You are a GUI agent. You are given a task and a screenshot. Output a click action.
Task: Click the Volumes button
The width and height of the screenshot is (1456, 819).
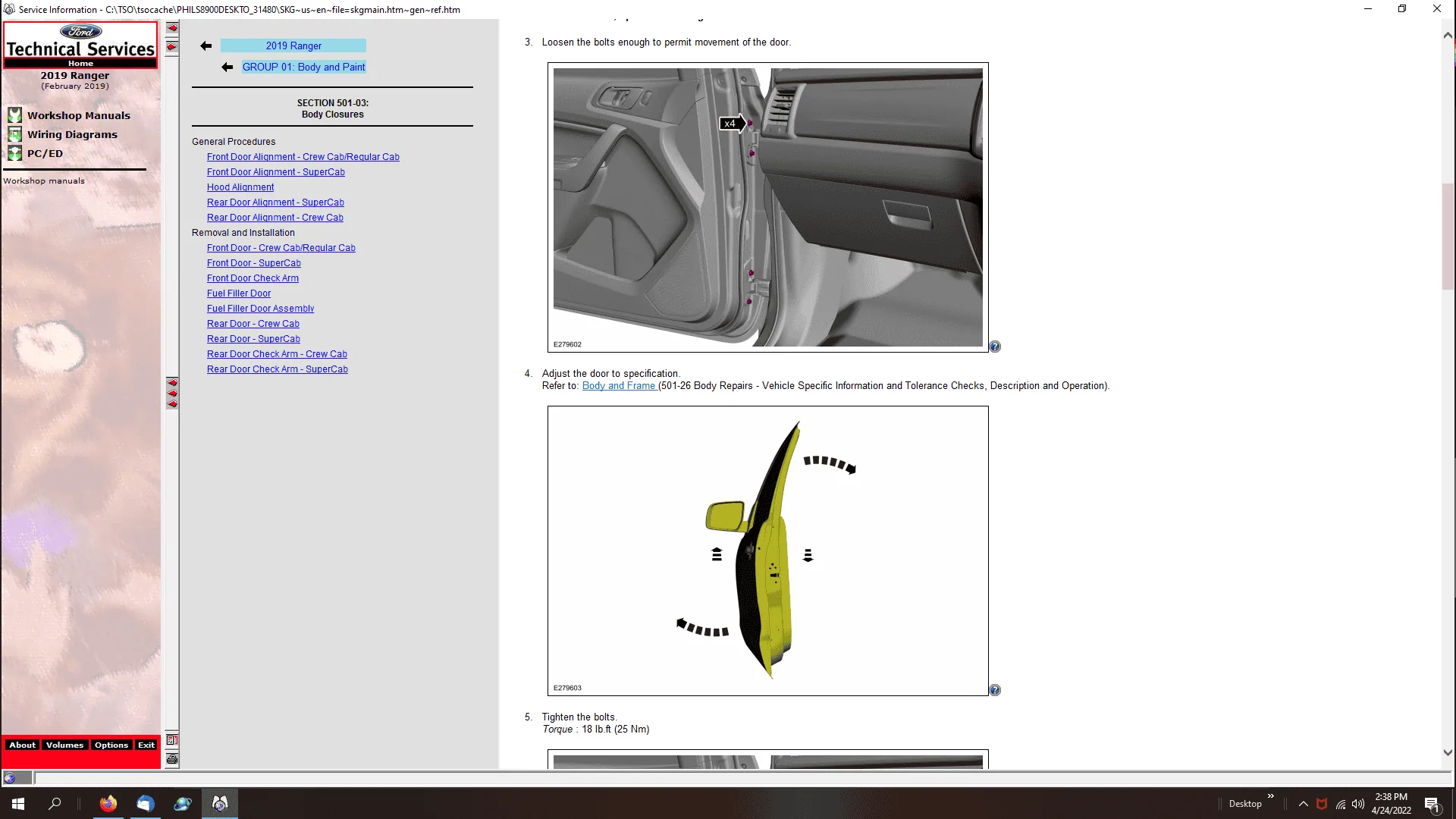(x=64, y=745)
